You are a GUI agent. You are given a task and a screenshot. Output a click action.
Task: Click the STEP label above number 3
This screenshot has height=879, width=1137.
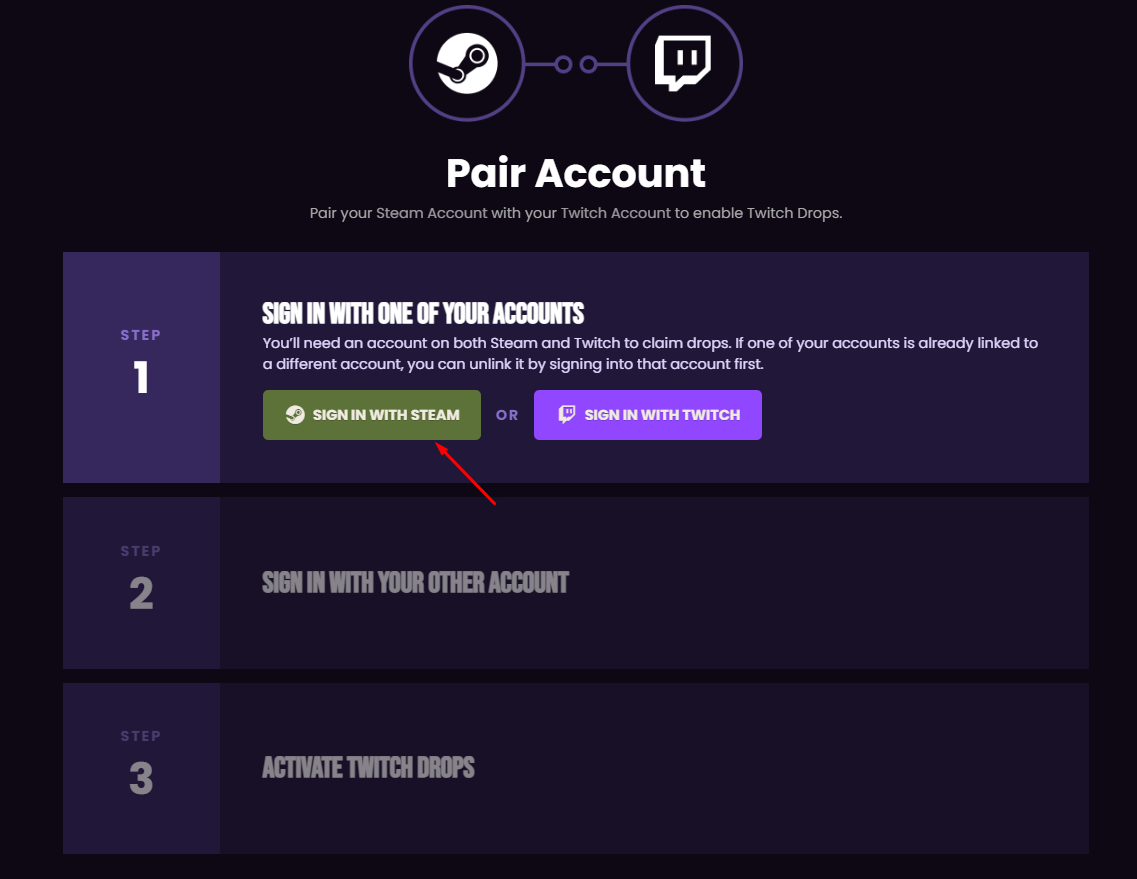(141, 736)
